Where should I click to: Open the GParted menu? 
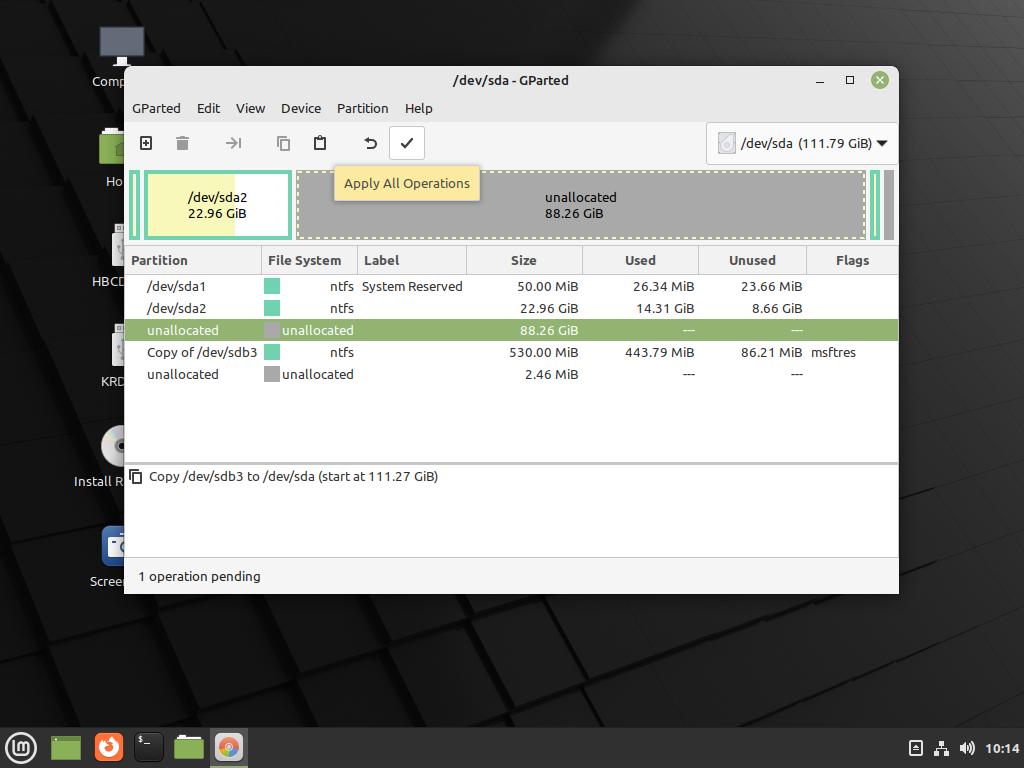tap(156, 108)
